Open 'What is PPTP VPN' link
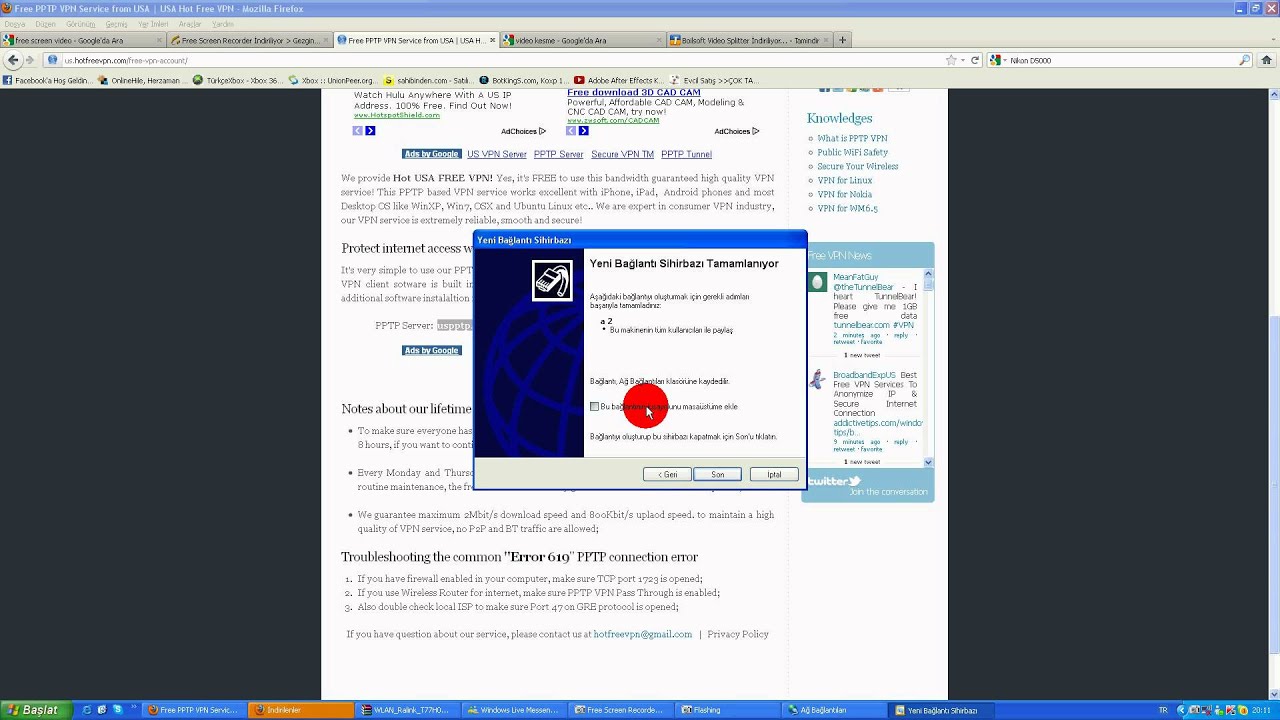Screen dimensions: 1280x720 click(852, 138)
